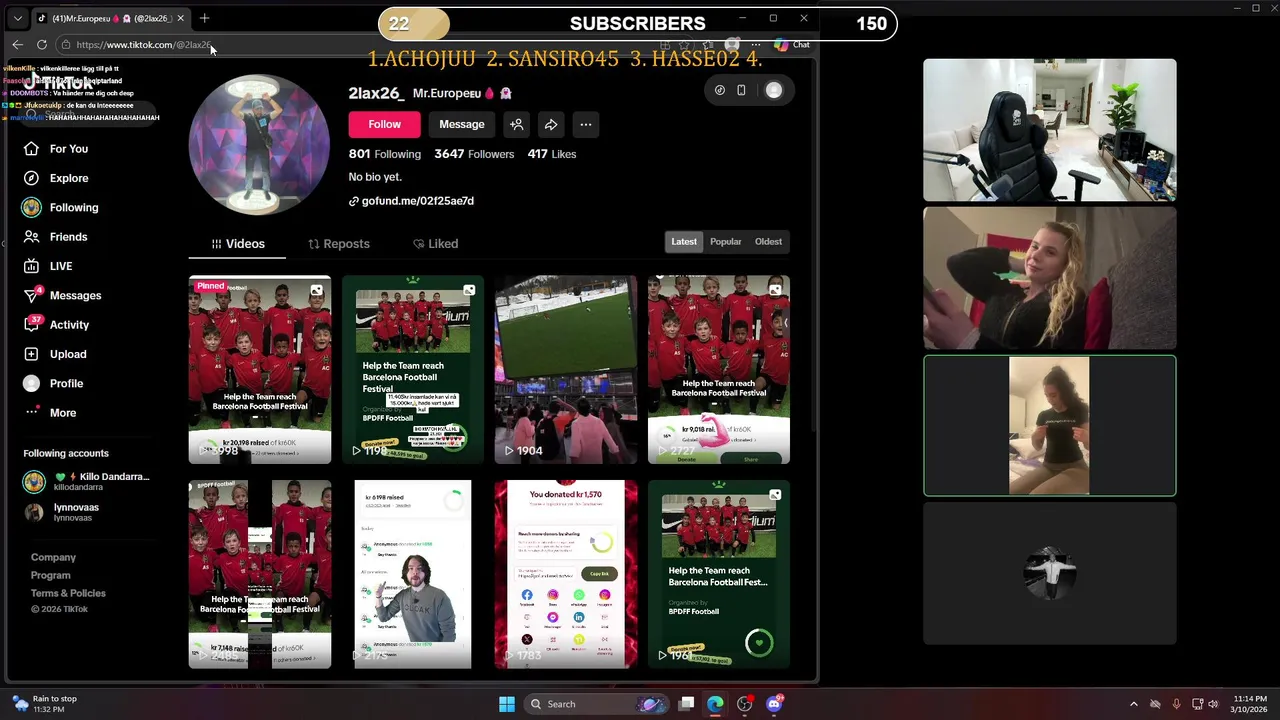Expand the Program footer section

(x=50, y=576)
